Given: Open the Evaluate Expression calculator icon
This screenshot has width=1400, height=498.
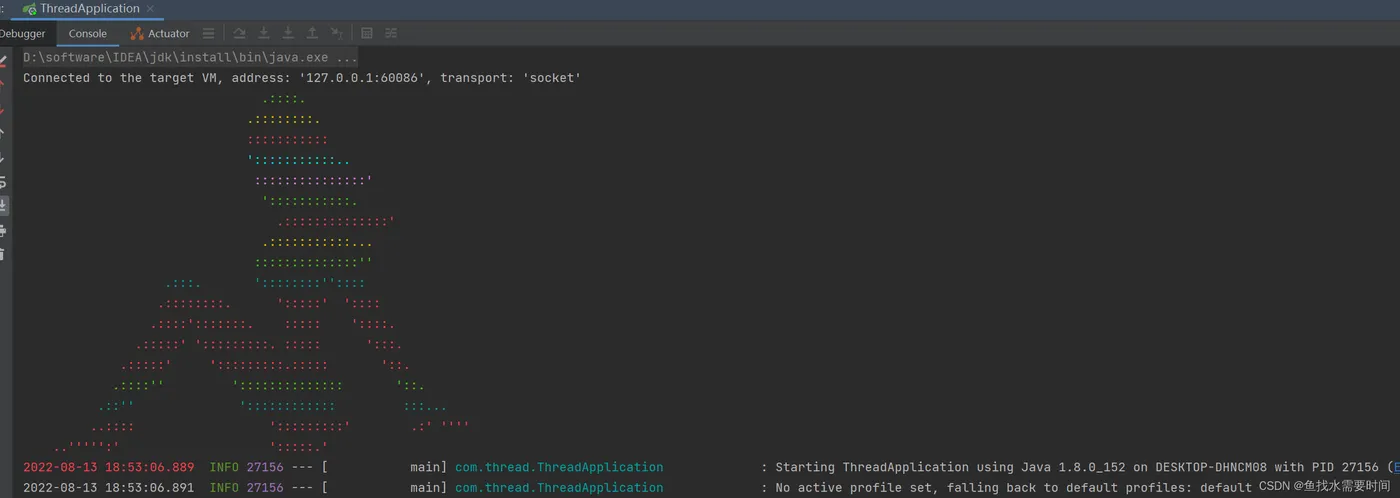Looking at the screenshot, I should pos(367,33).
